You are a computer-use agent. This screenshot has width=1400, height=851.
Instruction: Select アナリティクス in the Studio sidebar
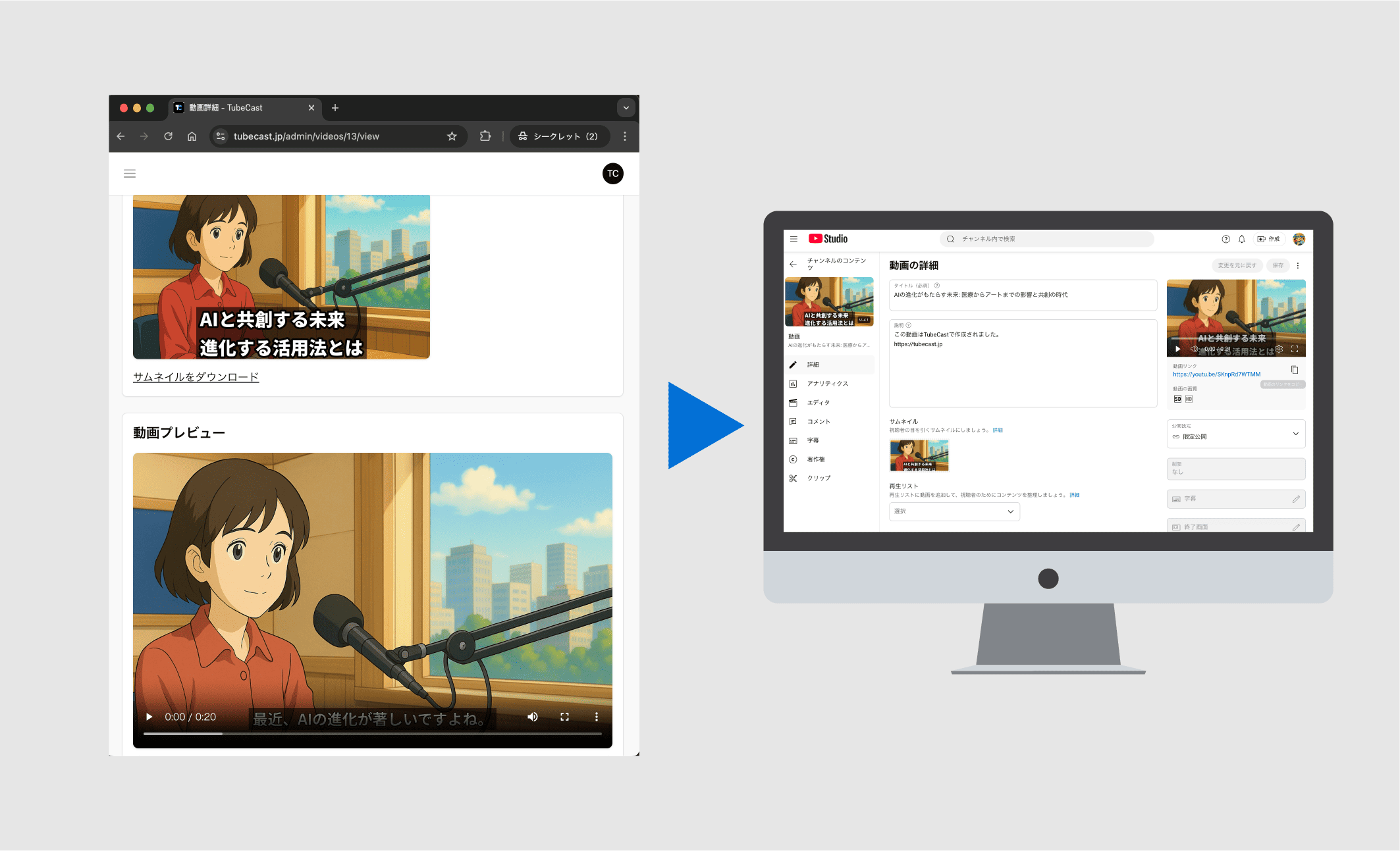[827, 384]
